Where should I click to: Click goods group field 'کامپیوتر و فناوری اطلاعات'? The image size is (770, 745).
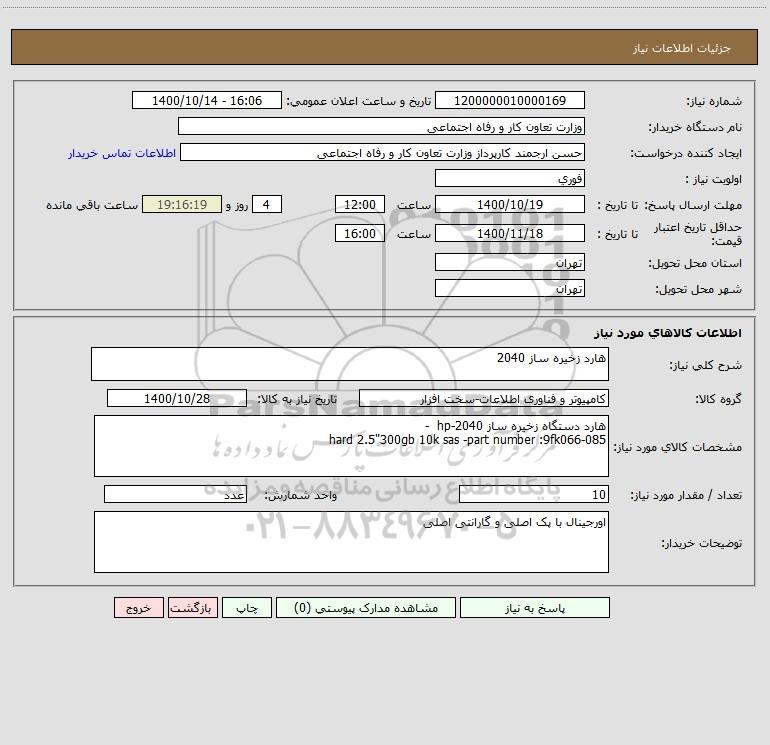coord(484,398)
